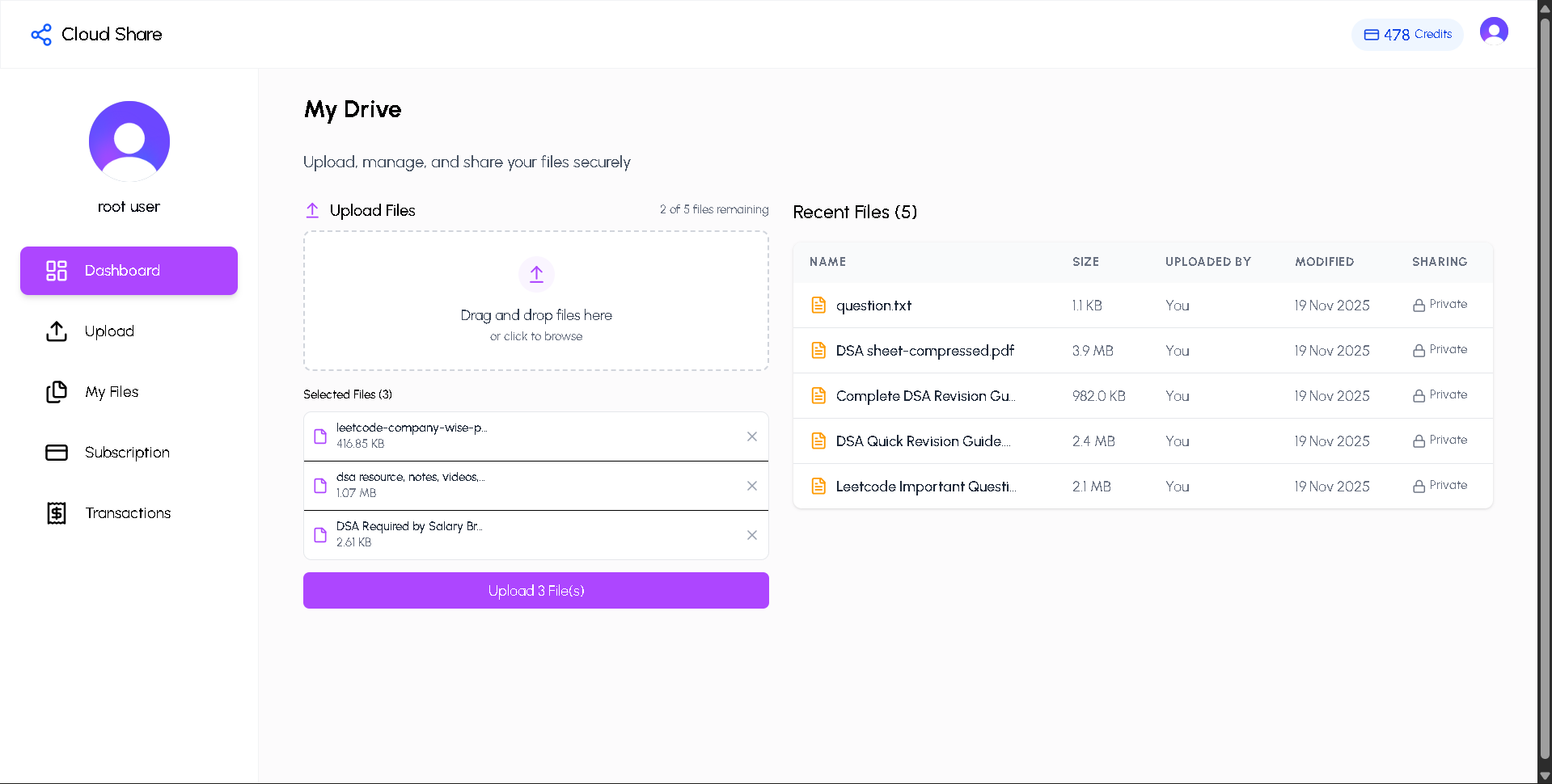
Task: Click the Upload 3 File(s) button
Action: [x=536, y=591]
